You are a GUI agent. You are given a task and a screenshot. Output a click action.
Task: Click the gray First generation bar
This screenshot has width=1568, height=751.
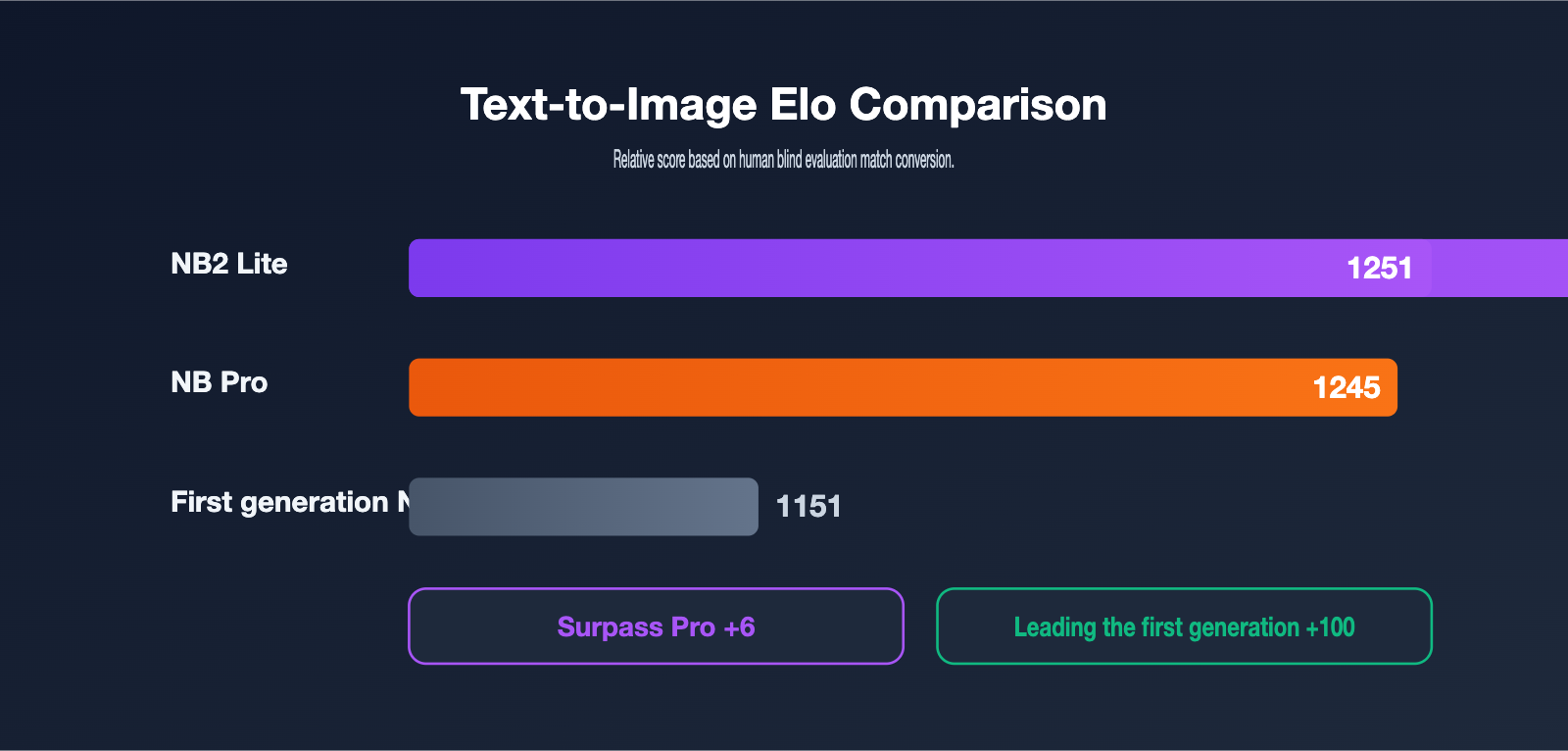coord(583,507)
